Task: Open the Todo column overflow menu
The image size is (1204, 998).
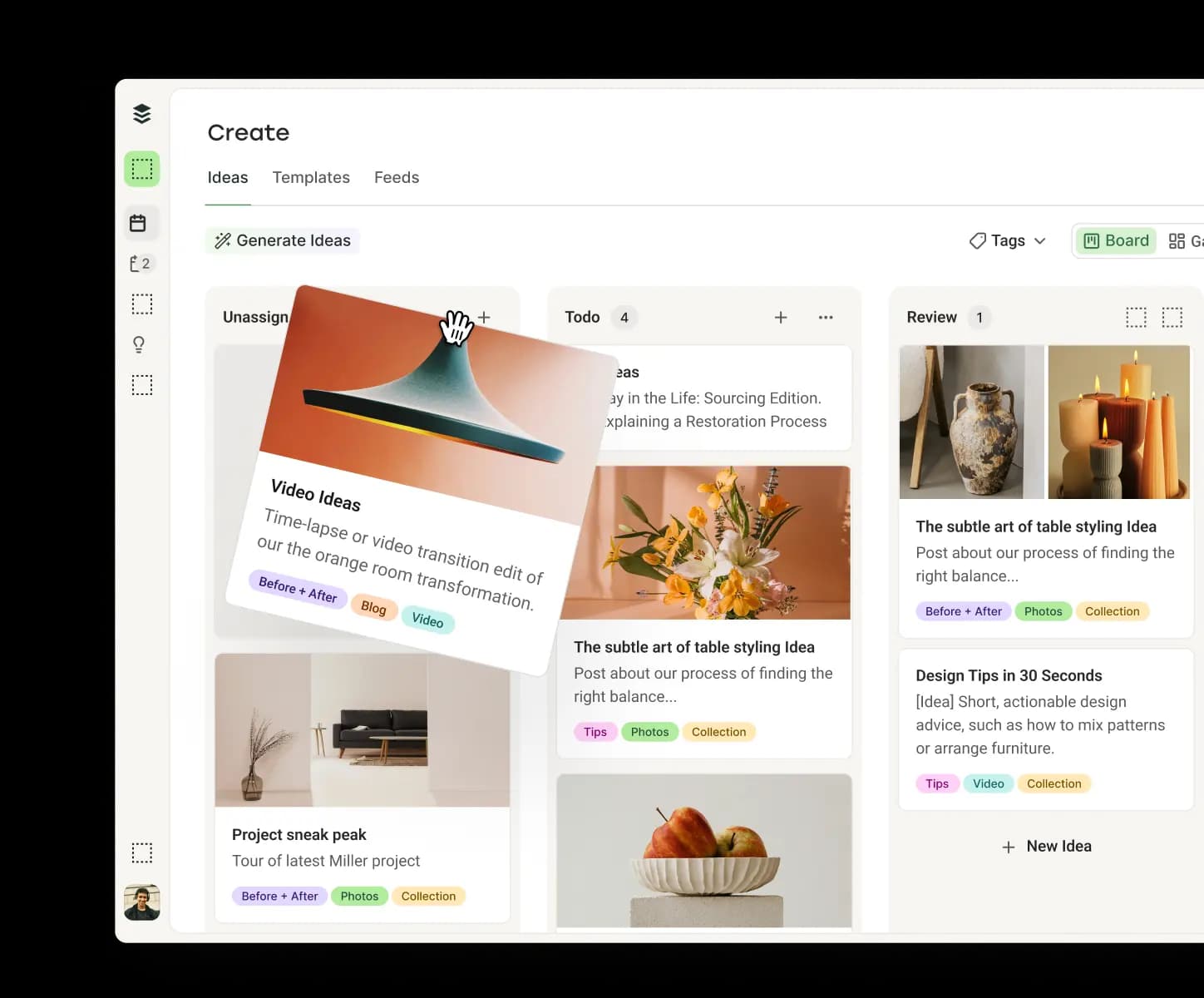Action: [826, 317]
